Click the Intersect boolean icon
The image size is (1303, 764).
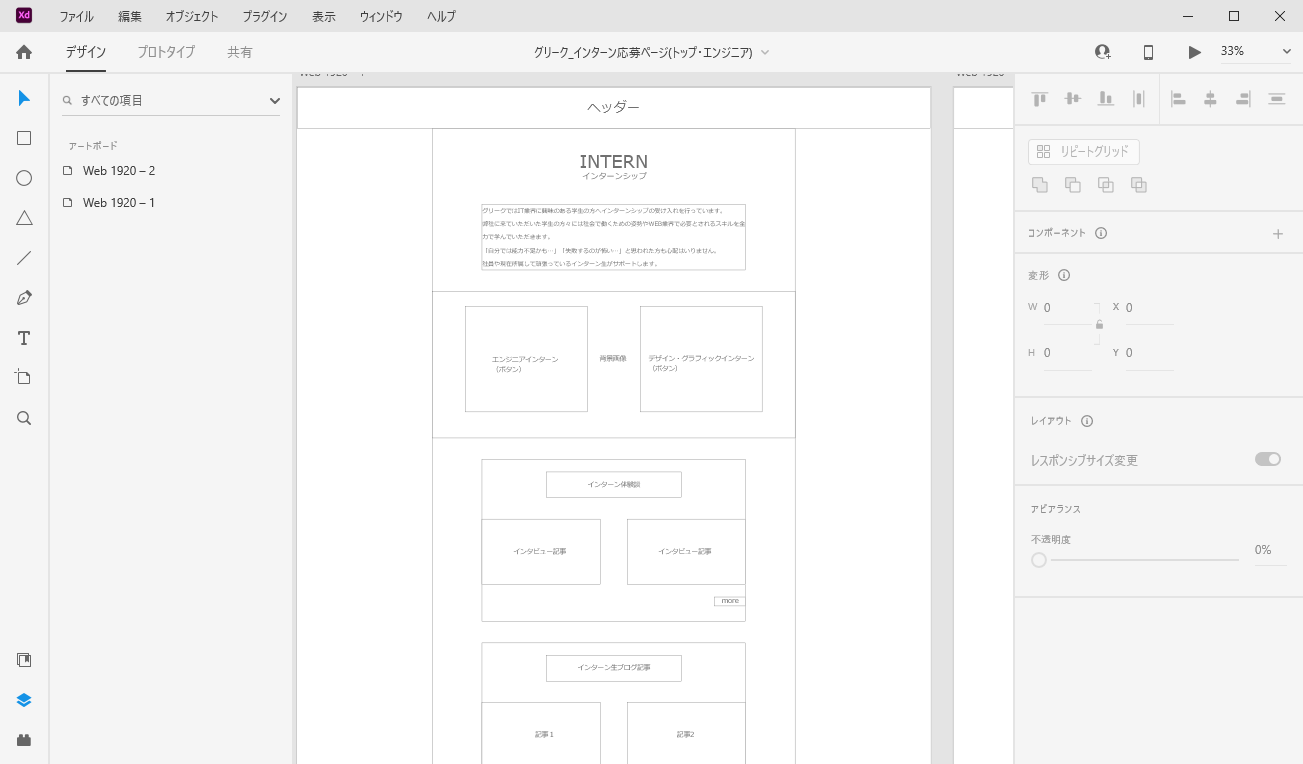point(1106,184)
